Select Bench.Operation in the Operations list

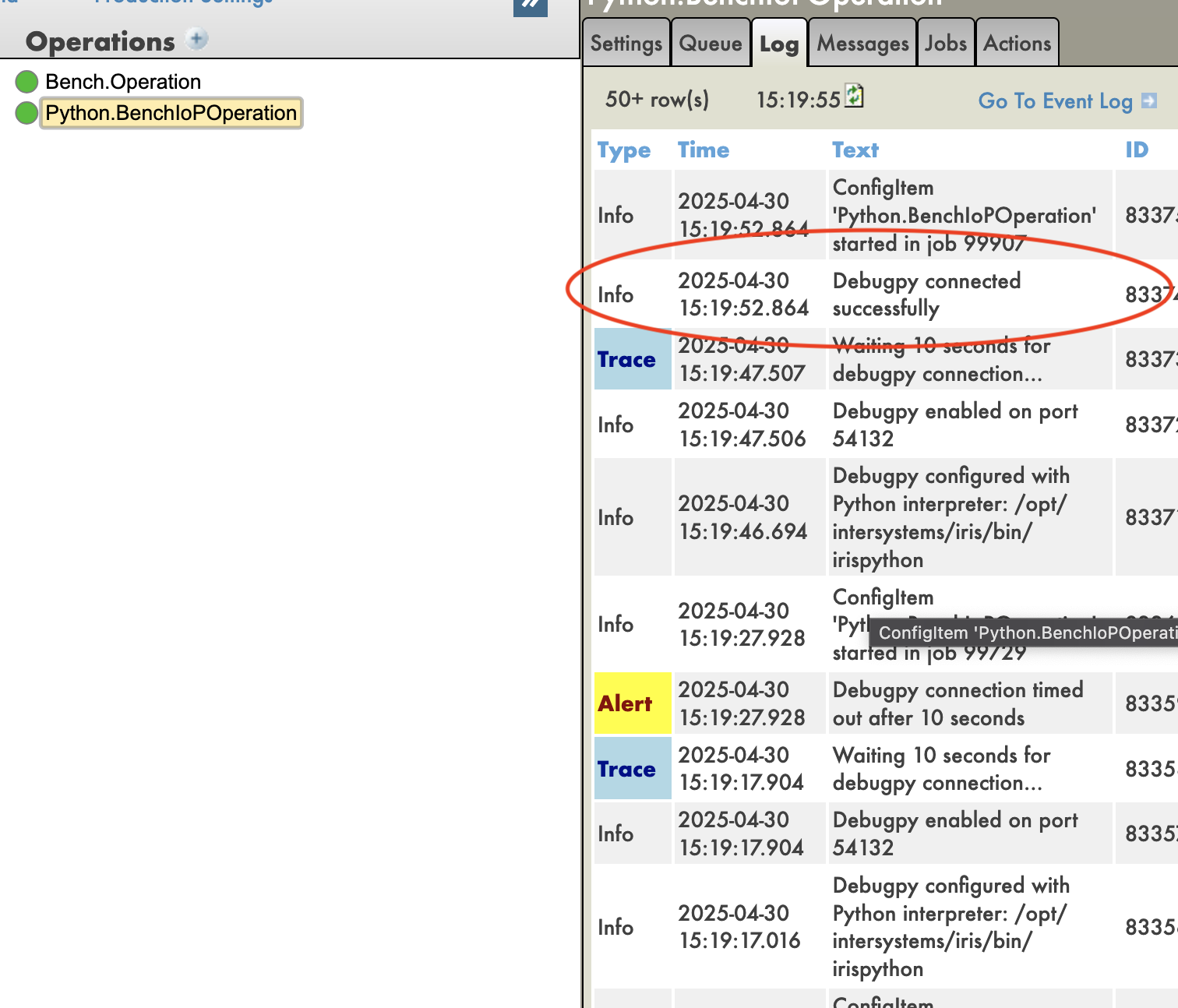[x=123, y=82]
